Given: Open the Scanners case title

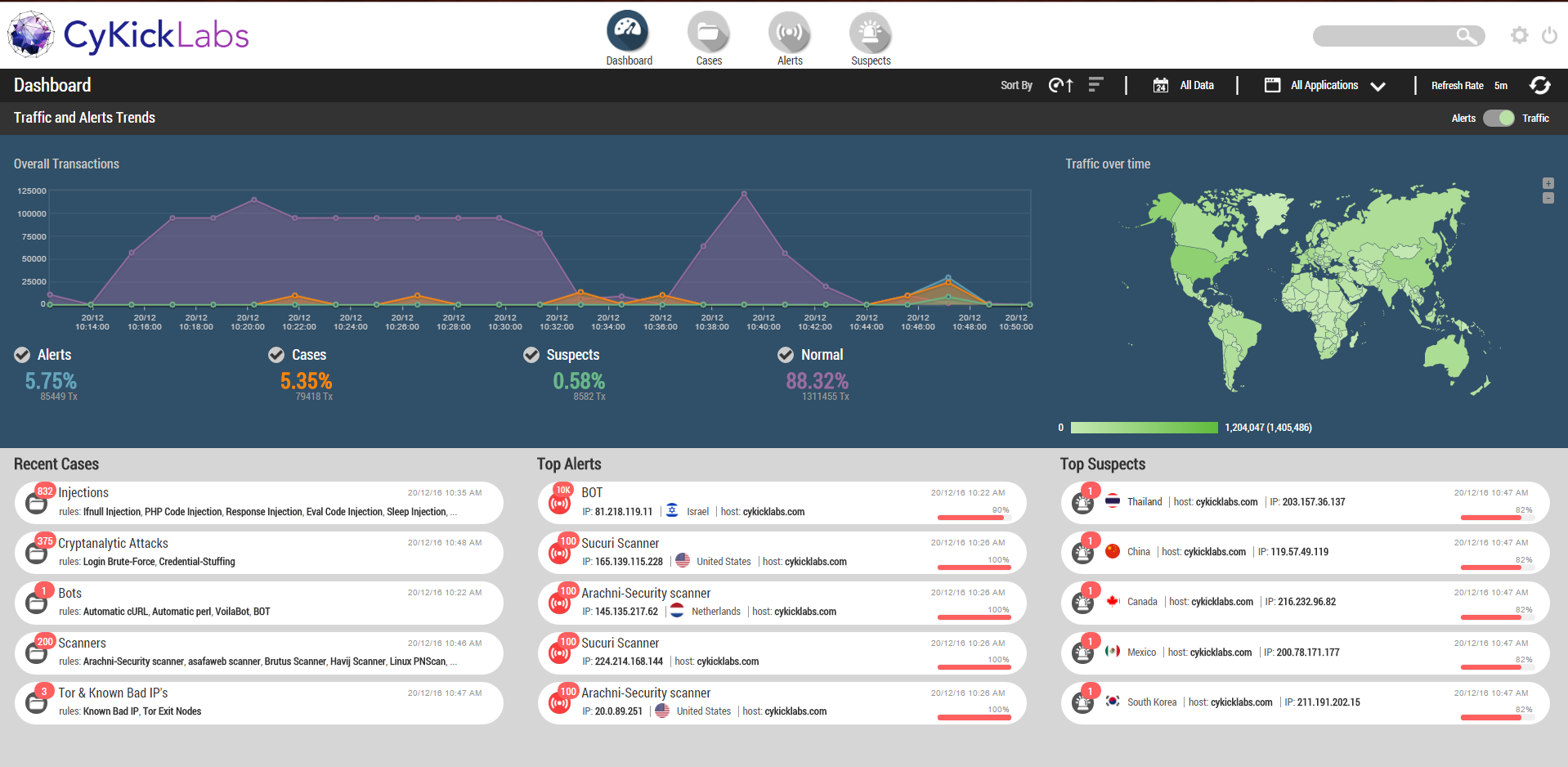Looking at the screenshot, I should click(82, 643).
